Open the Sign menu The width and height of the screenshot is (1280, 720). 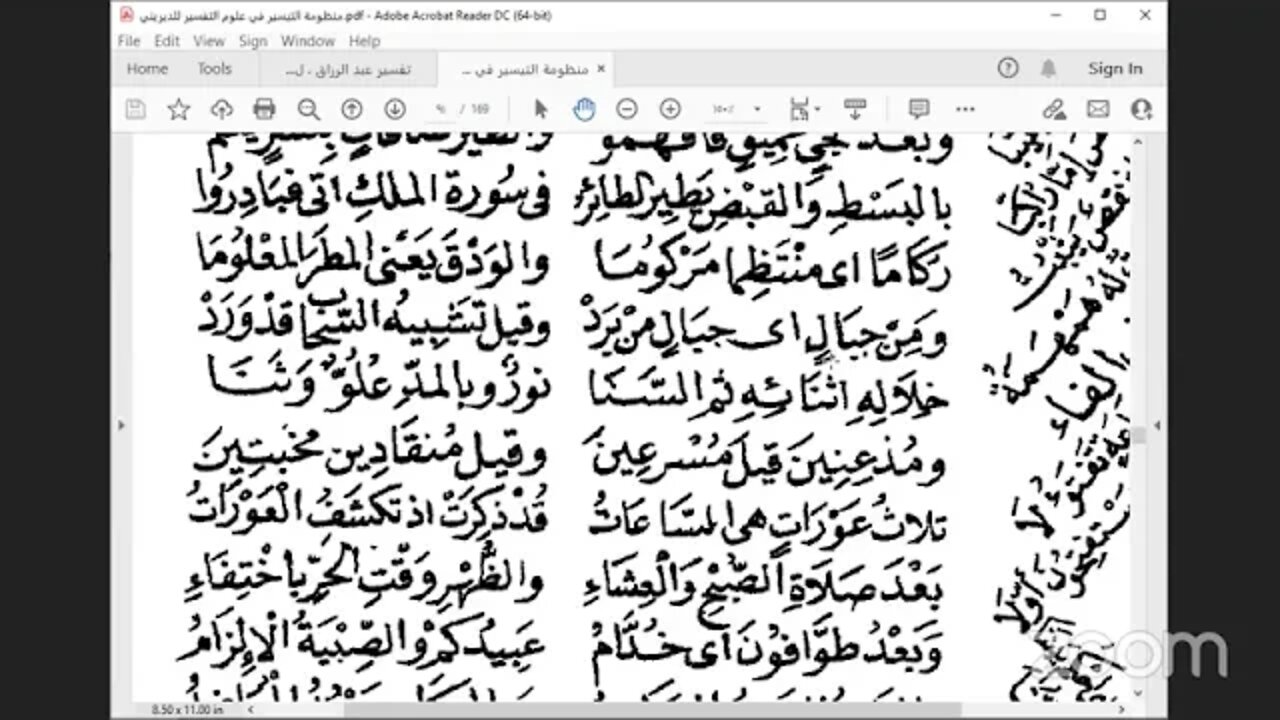tap(253, 41)
